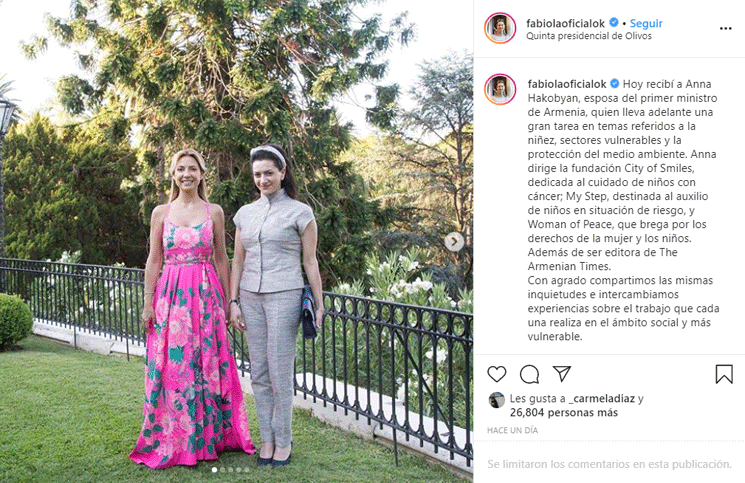The height and width of the screenshot is (483, 745).
Task: Open fabiolaoficialok profile picture in header
Action: (x=500, y=28)
